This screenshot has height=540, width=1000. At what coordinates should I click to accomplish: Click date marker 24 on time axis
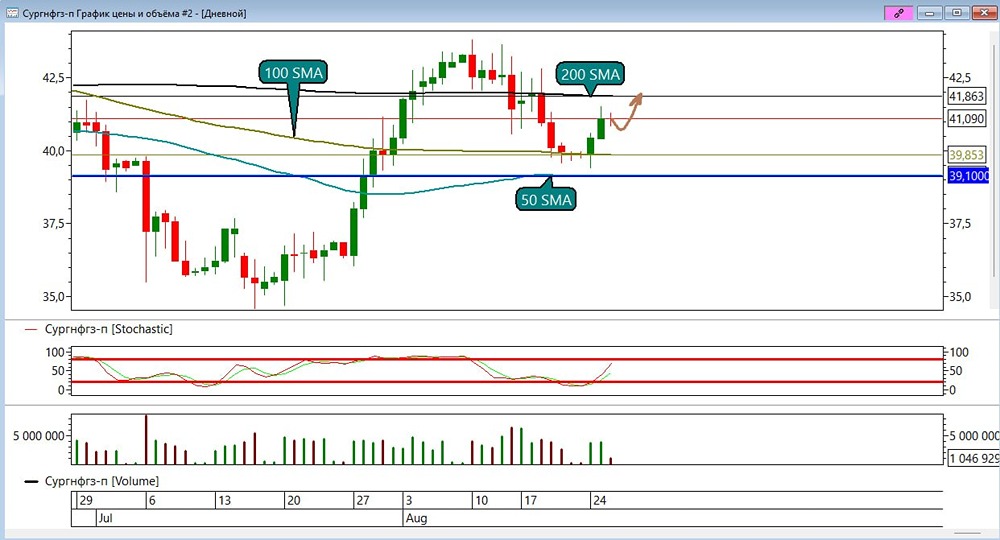[x=599, y=500]
